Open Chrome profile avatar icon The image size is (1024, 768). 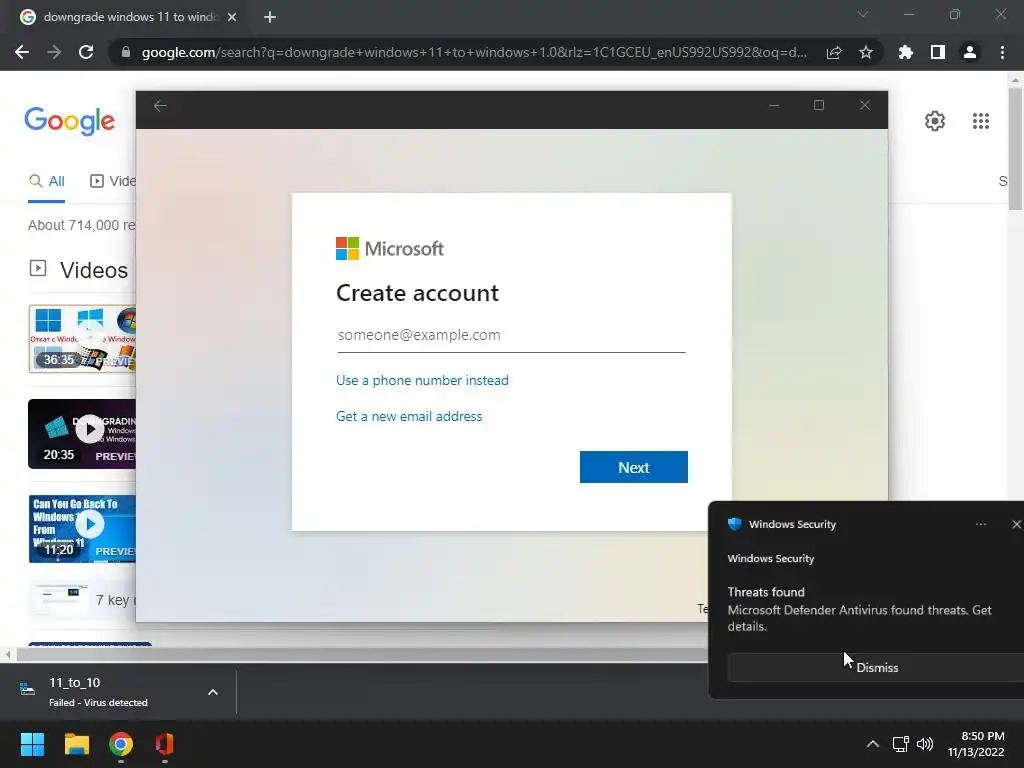coord(970,52)
